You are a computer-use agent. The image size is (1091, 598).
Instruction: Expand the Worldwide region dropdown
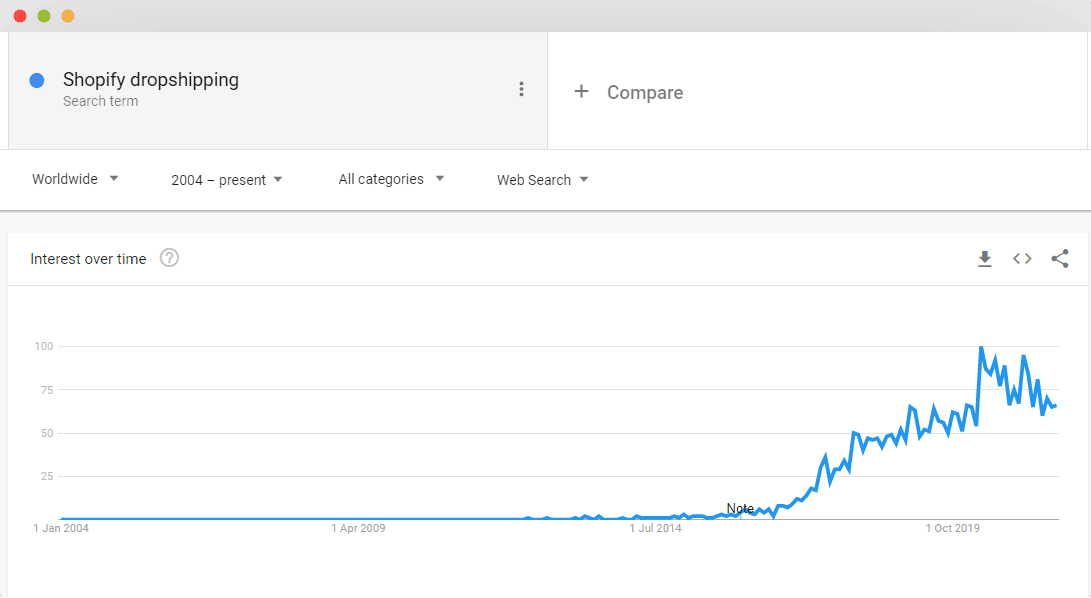click(x=75, y=179)
